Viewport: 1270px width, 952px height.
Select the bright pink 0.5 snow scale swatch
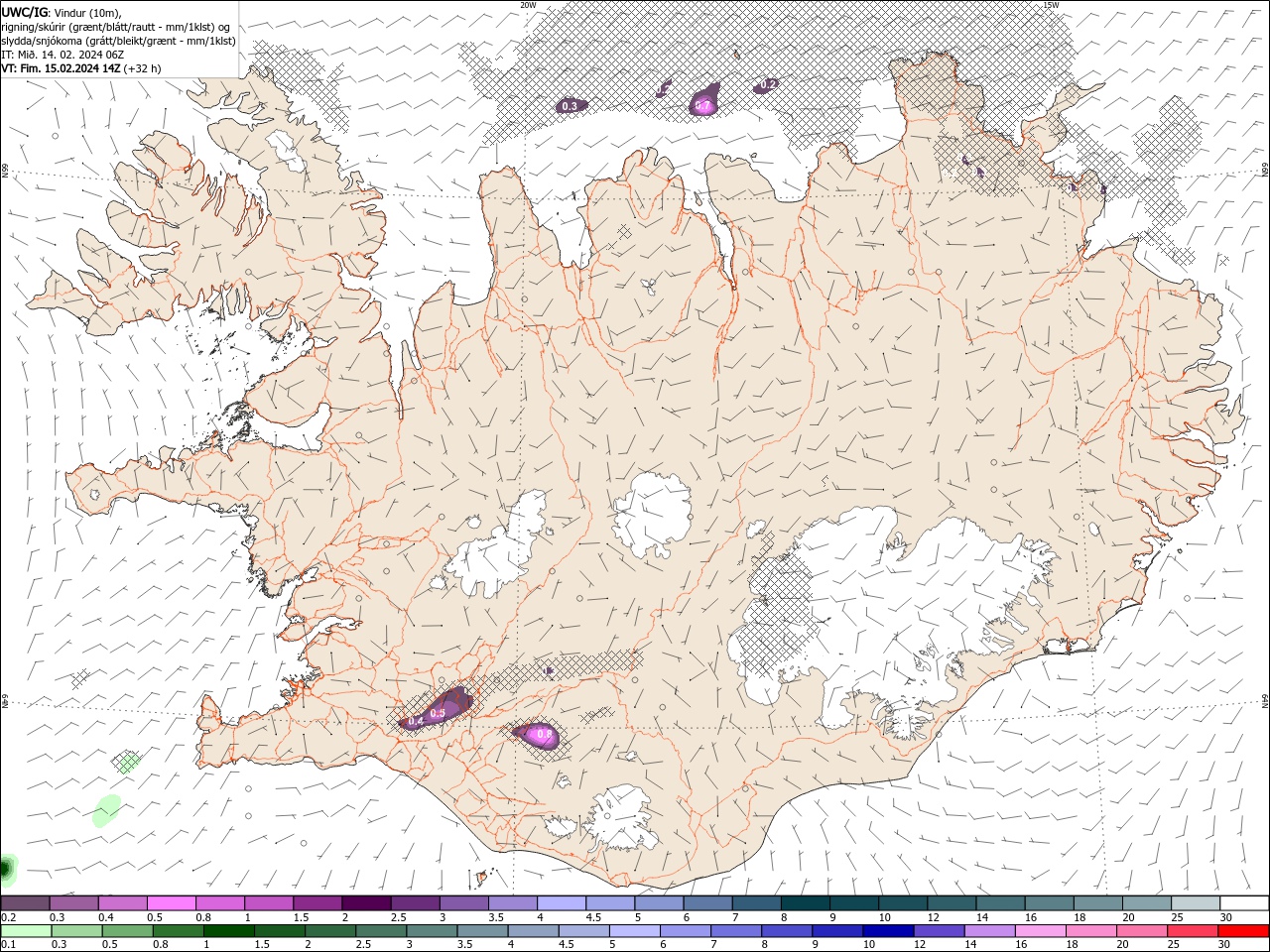tap(172, 903)
